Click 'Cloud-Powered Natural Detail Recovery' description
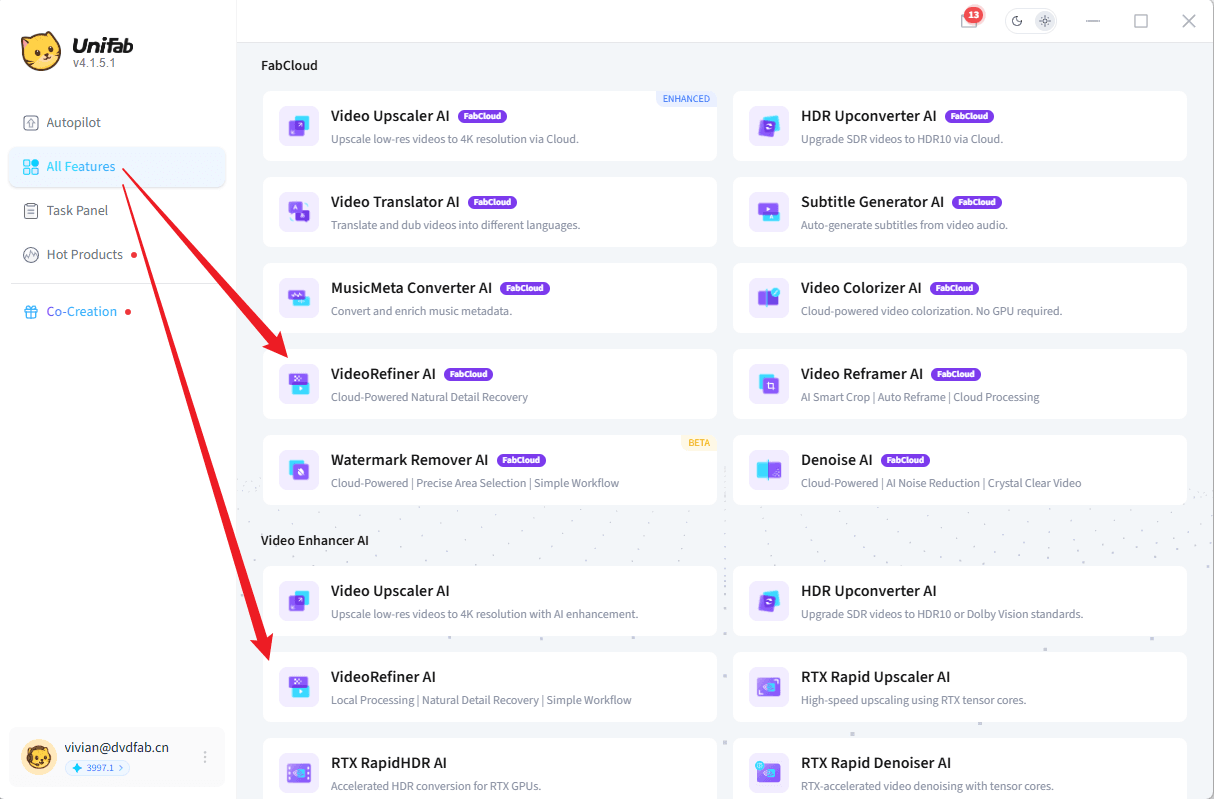The width and height of the screenshot is (1214, 799). click(429, 397)
